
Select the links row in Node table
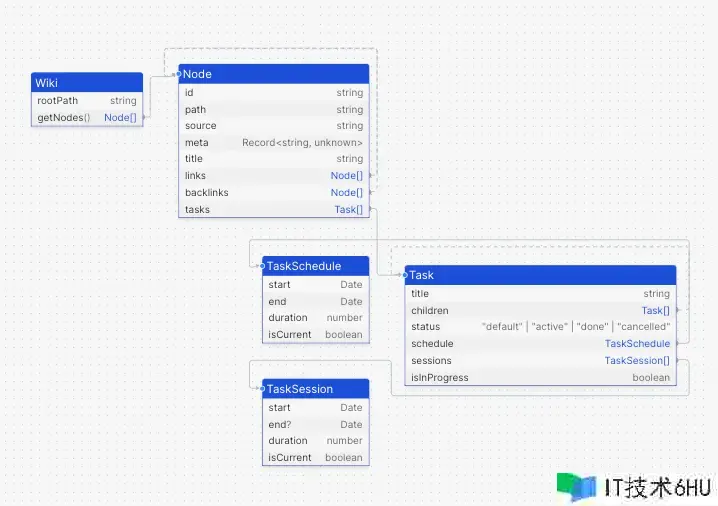(x=273, y=176)
